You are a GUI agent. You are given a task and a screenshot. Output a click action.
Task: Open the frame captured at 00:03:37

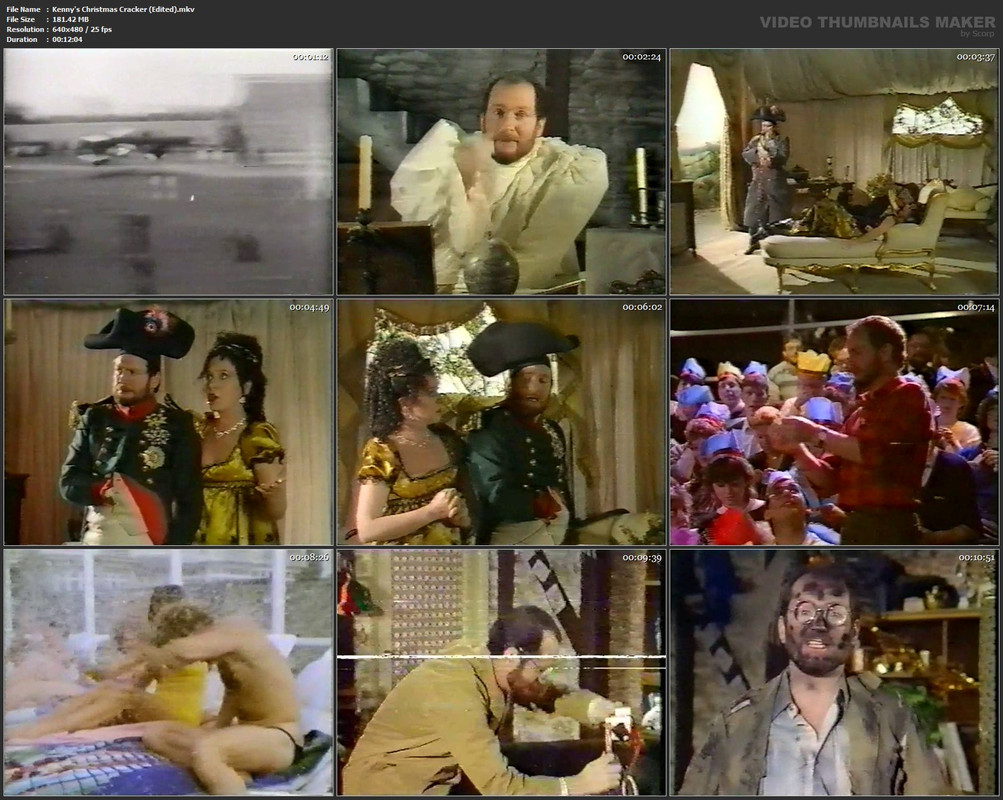click(835, 171)
